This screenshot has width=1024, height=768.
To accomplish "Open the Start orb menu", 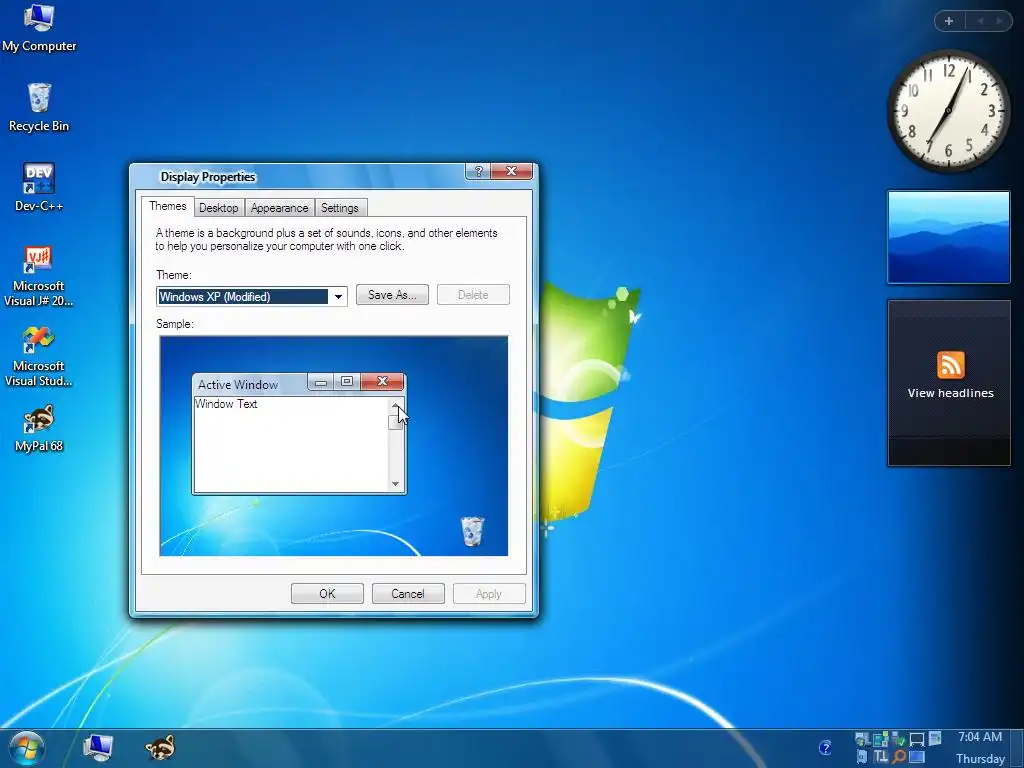I will click(x=26, y=748).
